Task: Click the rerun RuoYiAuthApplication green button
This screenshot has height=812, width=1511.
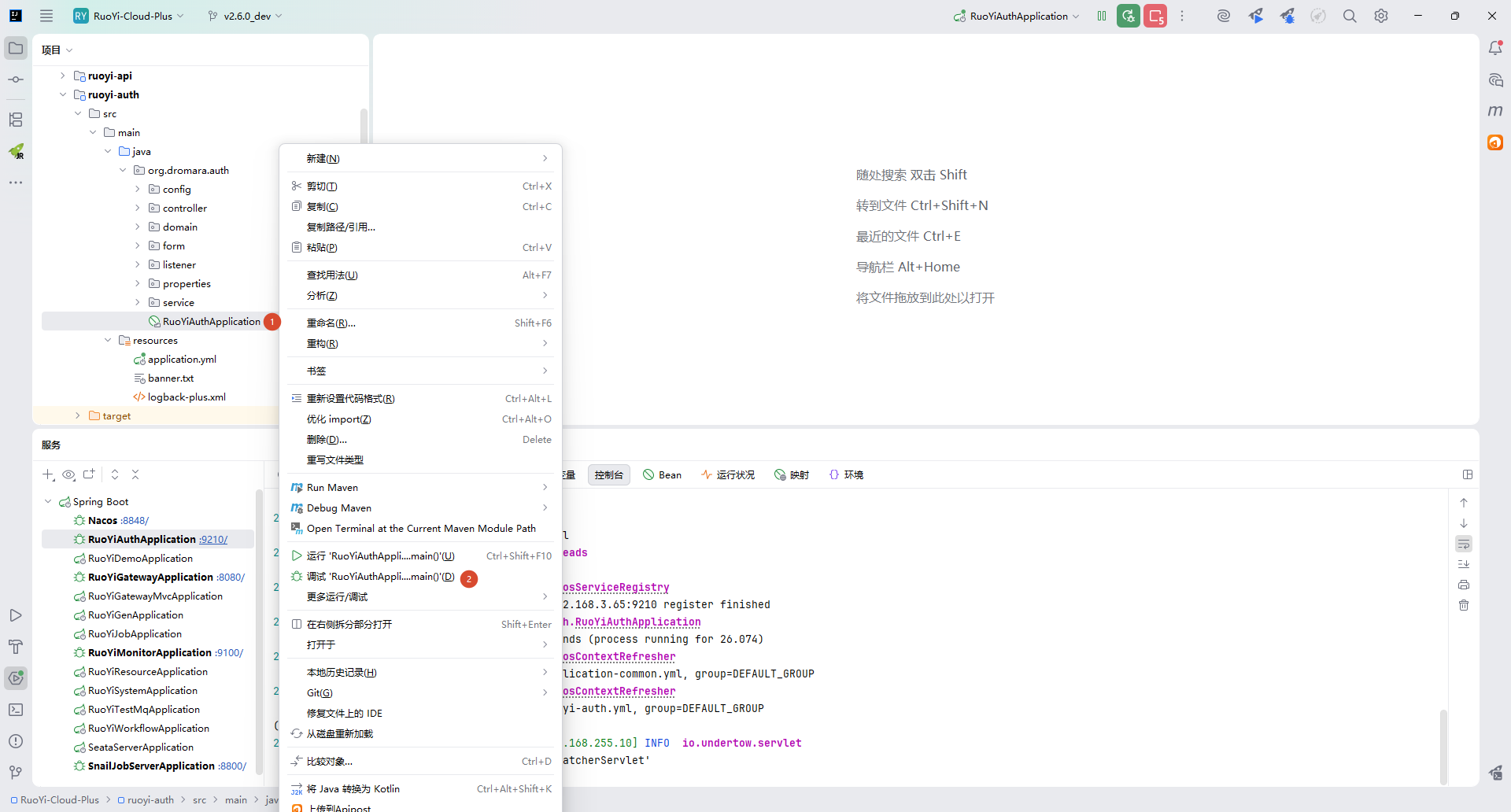Action: pyautogui.click(x=1128, y=17)
